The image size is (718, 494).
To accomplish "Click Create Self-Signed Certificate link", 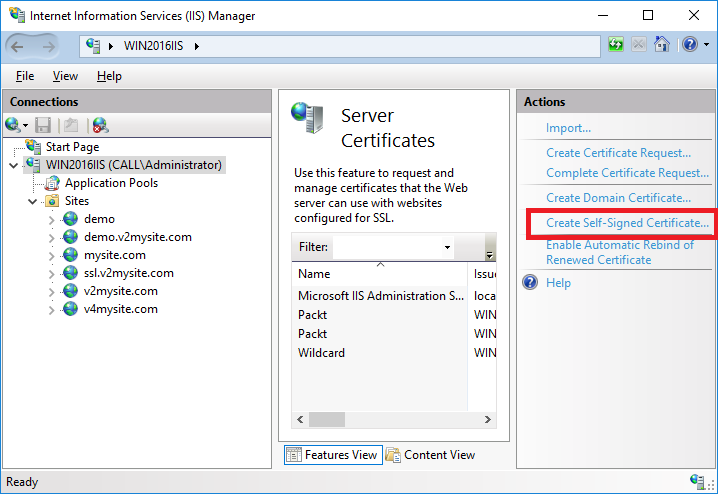I will point(627,223).
